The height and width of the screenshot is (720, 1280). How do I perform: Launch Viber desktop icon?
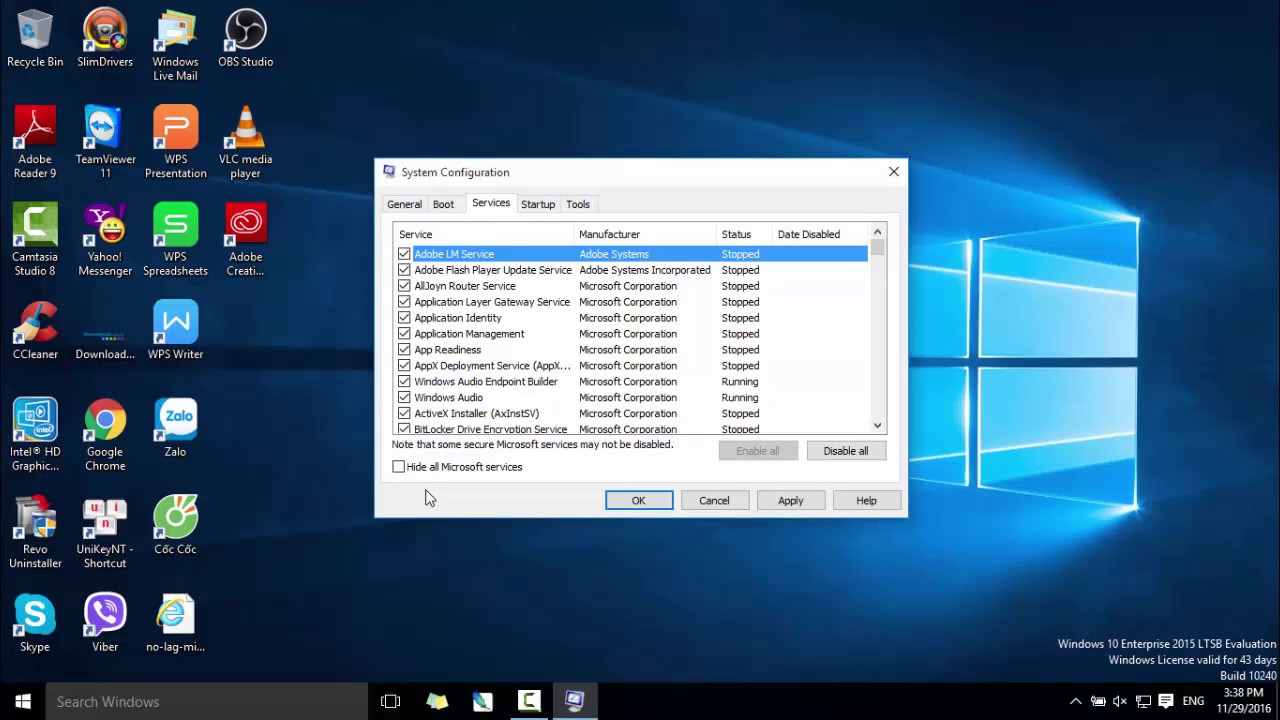pos(105,624)
